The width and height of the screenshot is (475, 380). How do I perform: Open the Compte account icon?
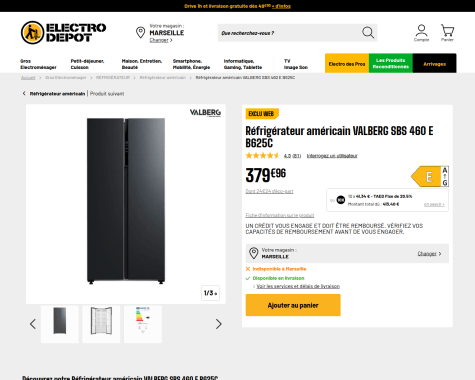coord(421,33)
